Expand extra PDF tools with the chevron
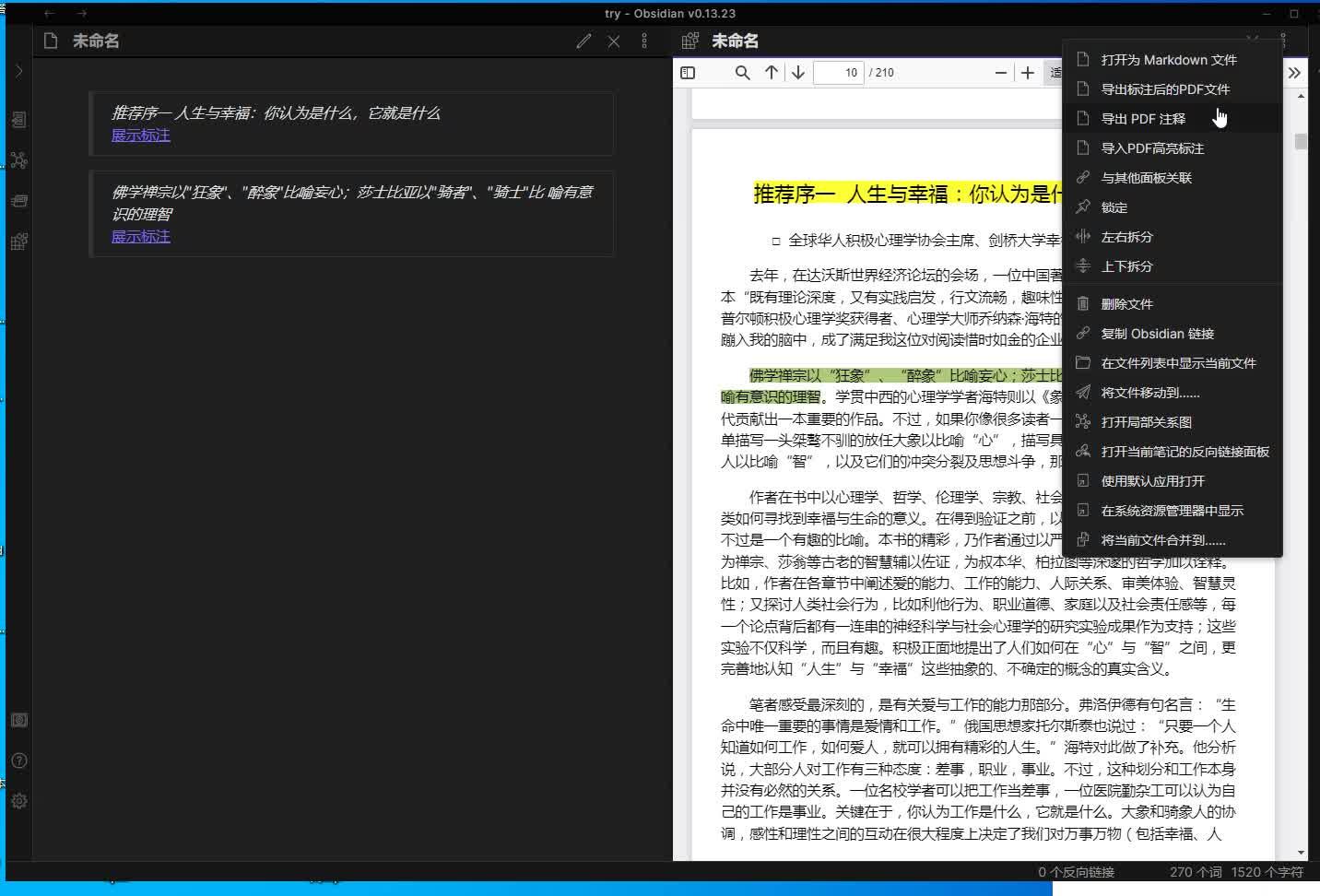This screenshot has height=896, width=1320. pos(1294,72)
